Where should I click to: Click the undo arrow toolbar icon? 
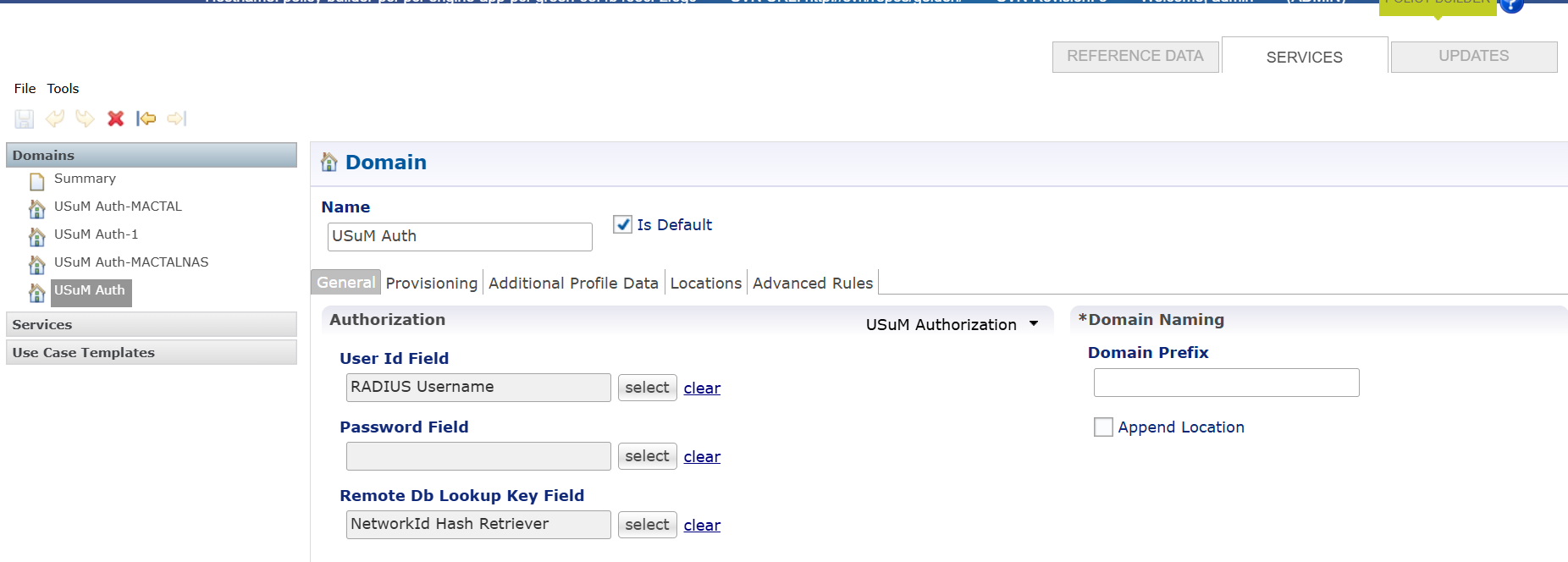point(55,118)
